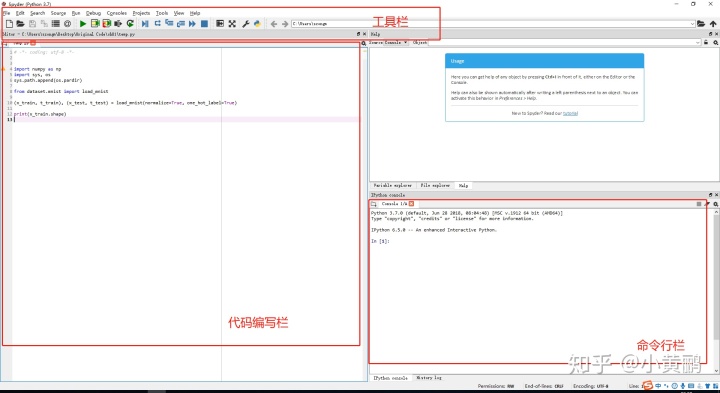Switch to the File explorer tab
The image size is (720, 393).
point(435,185)
